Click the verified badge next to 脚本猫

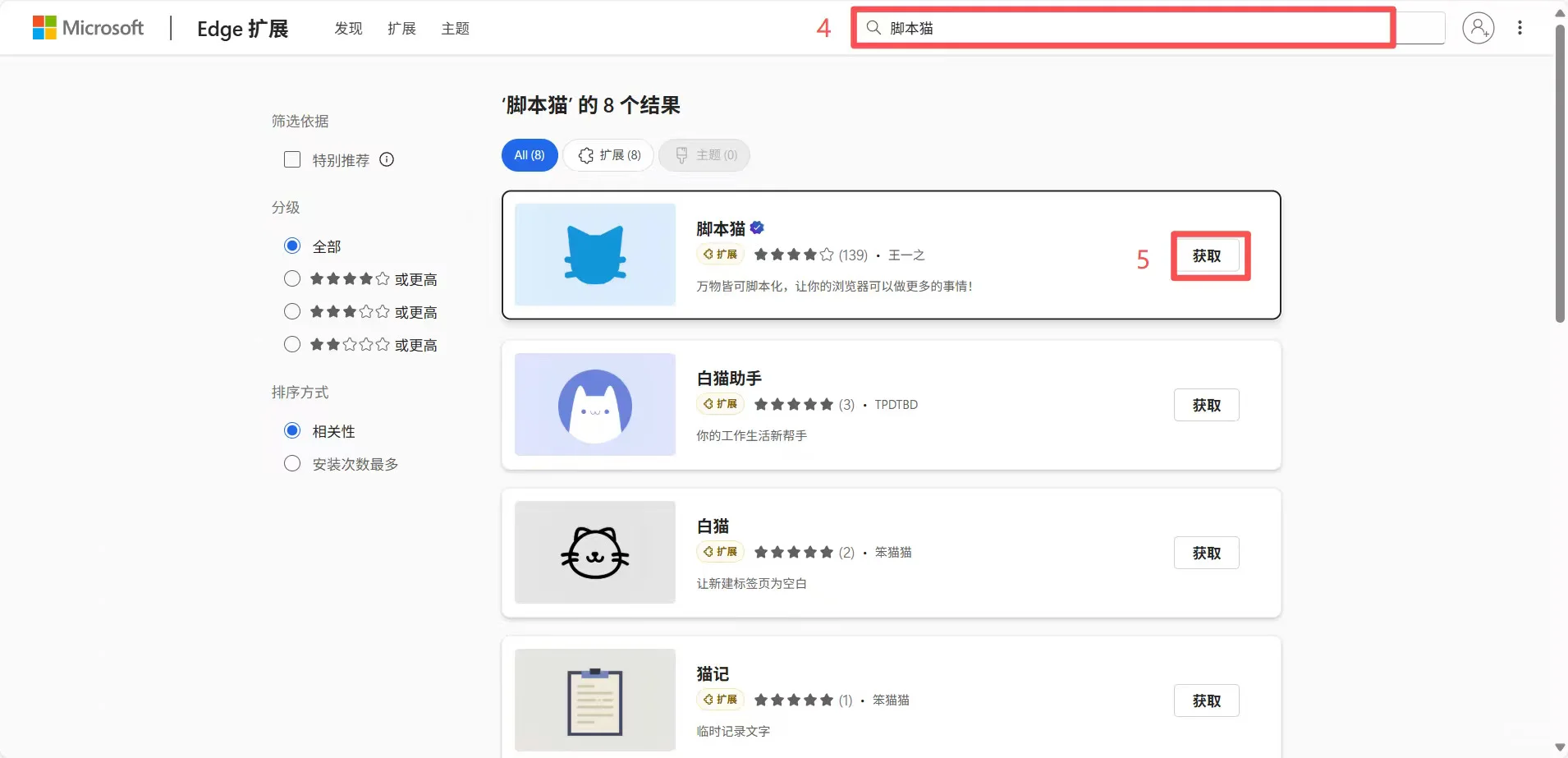pos(757,227)
